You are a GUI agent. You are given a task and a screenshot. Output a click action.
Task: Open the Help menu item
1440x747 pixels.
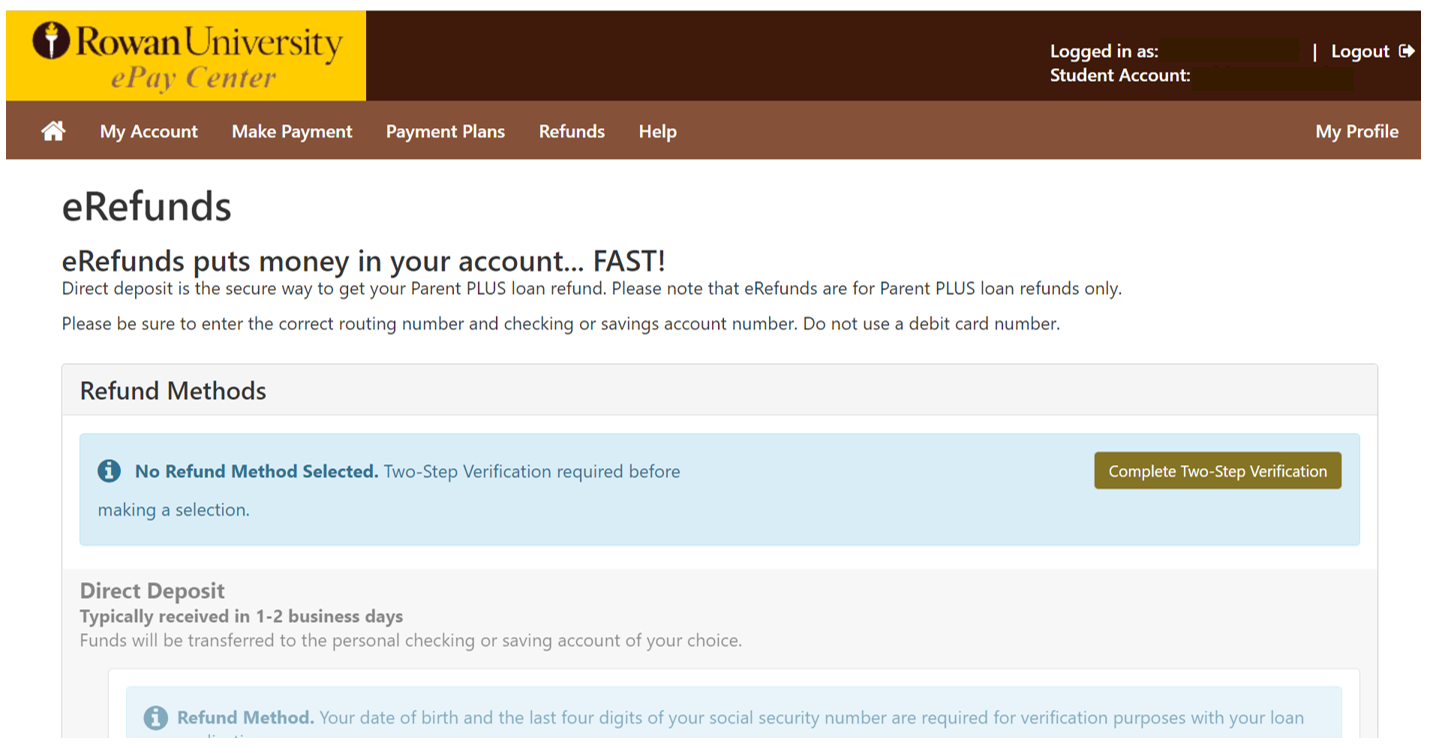658,131
